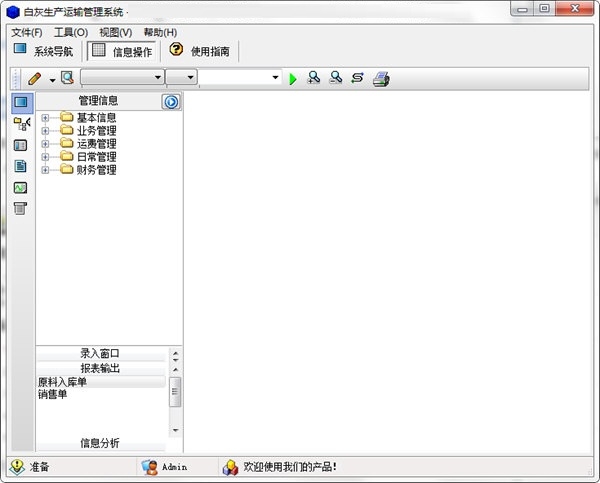Viewport: 600px width, 483px height.
Task: Click the report list scroll down arrow
Action: pos(175,430)
